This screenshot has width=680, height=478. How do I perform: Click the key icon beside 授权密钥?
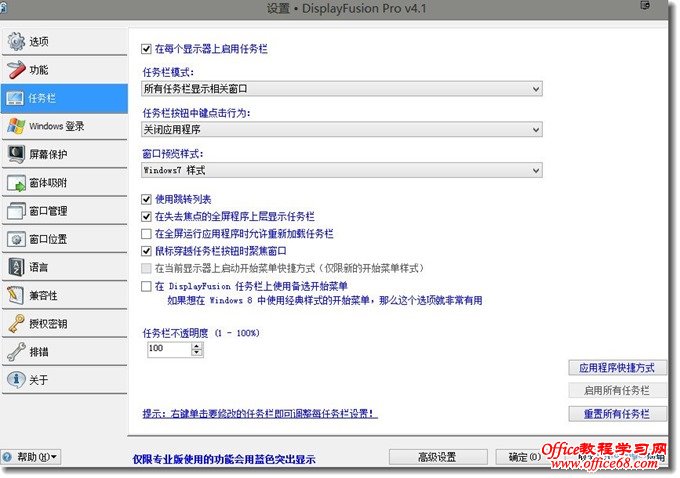point(16,324)
